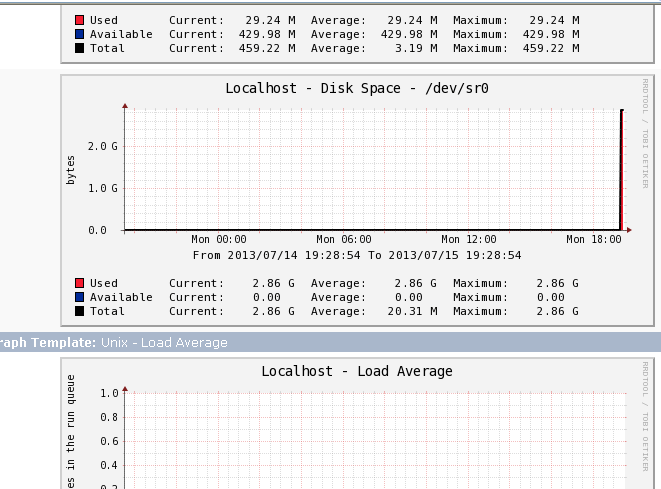Click the red Used swatch showing 2.86 G
The height and width of the screenshot is (489, 661).
[x=79, y=283]
